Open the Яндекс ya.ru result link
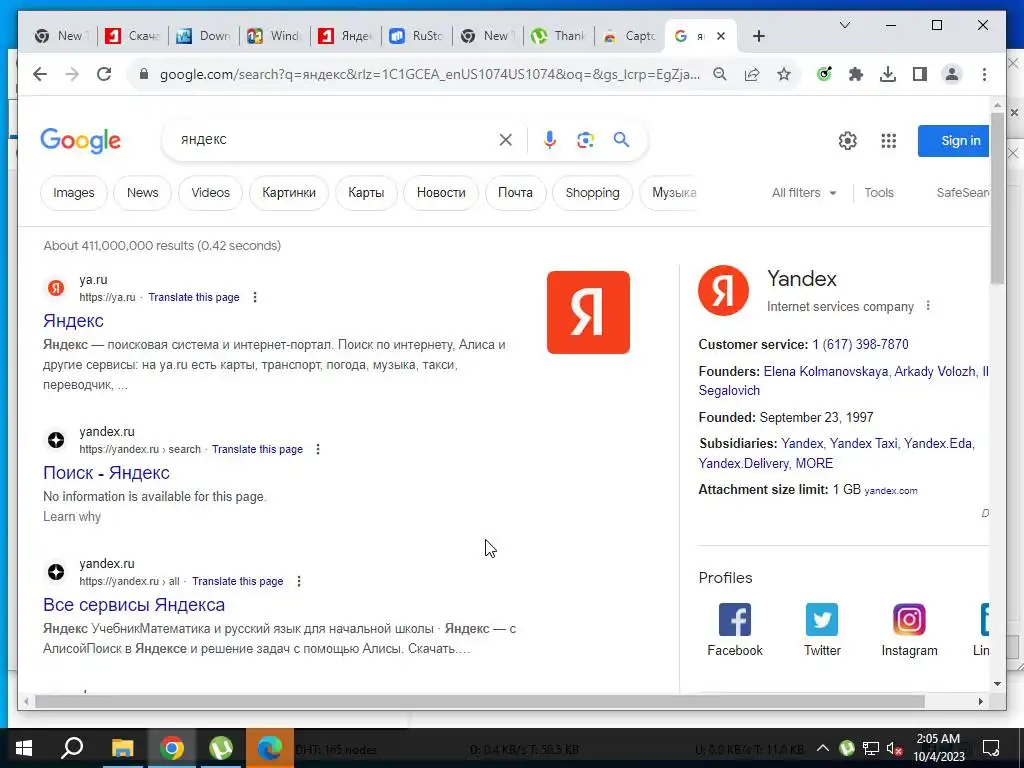The height and width of the screenshot is (768, 1024). [73, 321]
